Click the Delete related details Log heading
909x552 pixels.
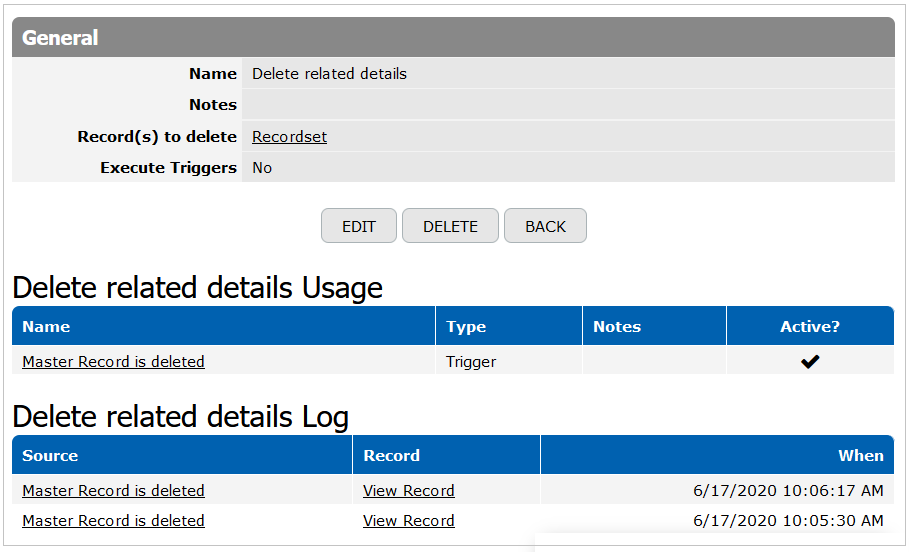(181, 417)
